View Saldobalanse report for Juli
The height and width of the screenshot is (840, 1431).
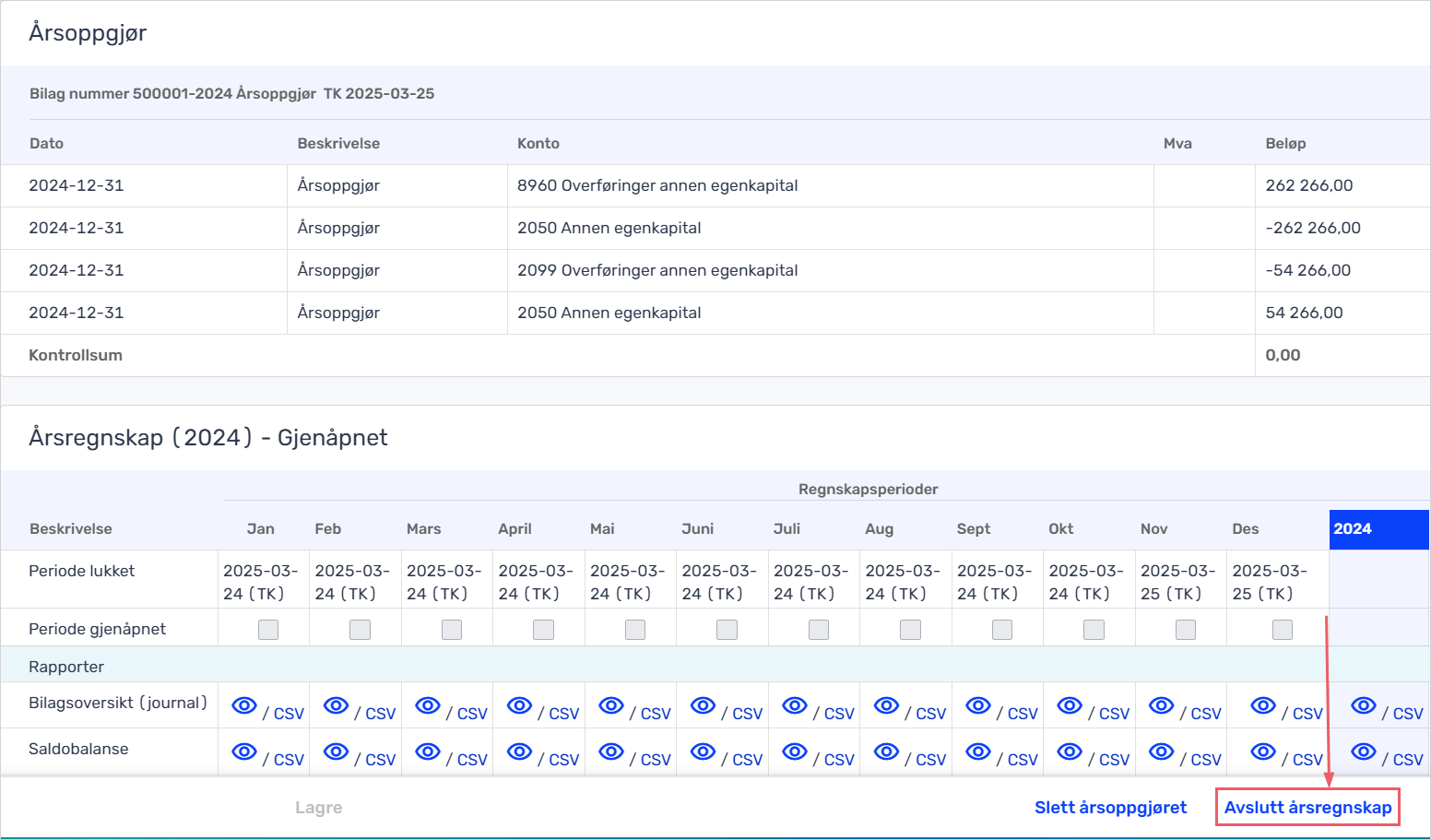pos(795,751)
